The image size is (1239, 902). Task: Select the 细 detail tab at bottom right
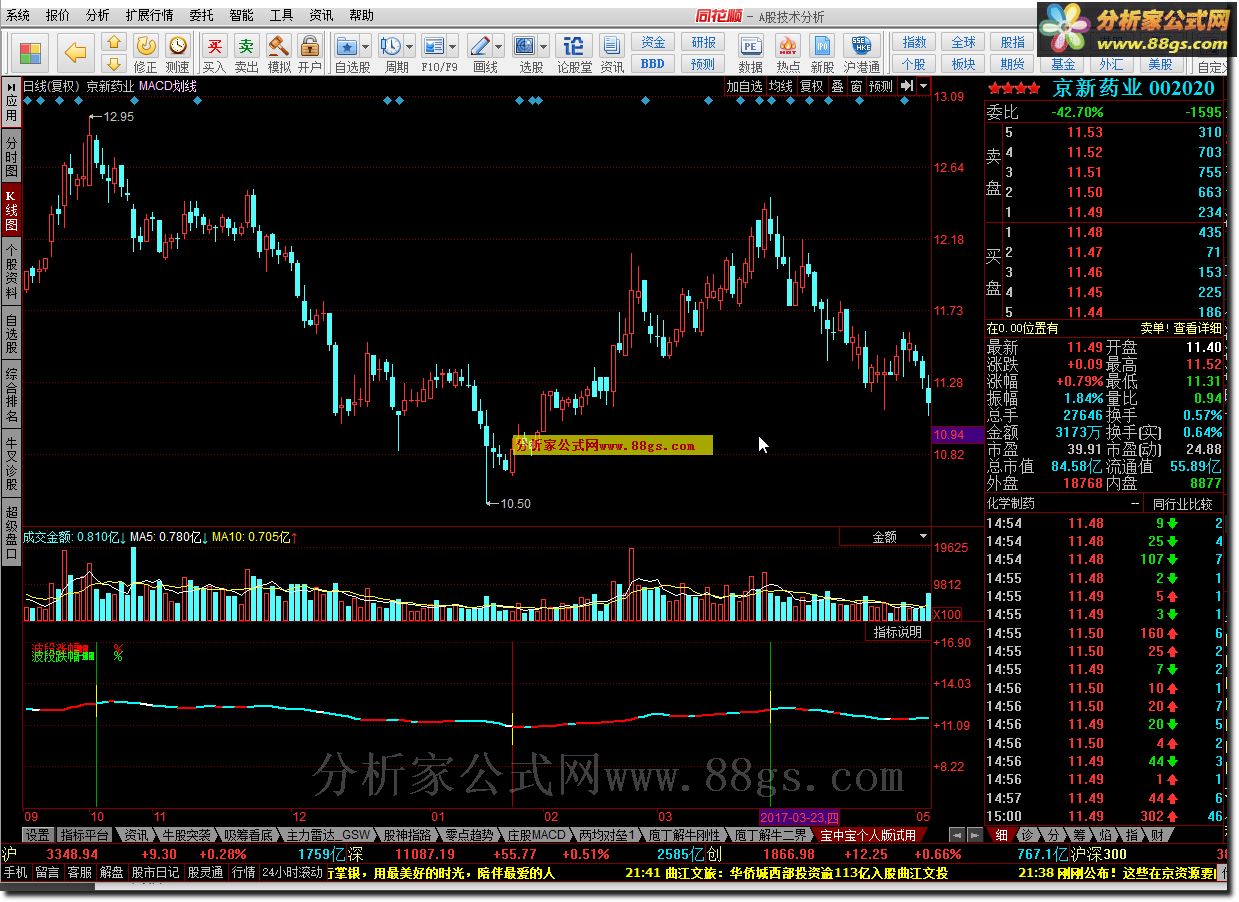pos(1002,834)
